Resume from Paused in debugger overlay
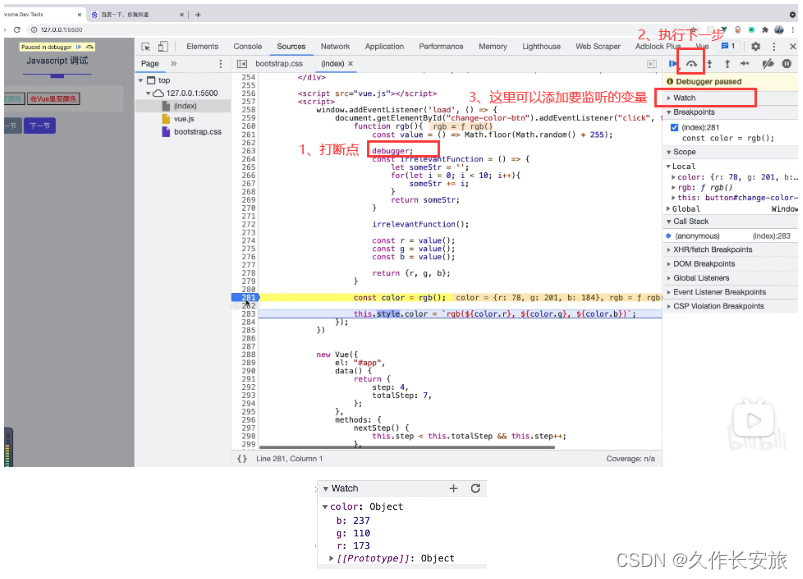The image size is (803, 579). tap(78, 47)
